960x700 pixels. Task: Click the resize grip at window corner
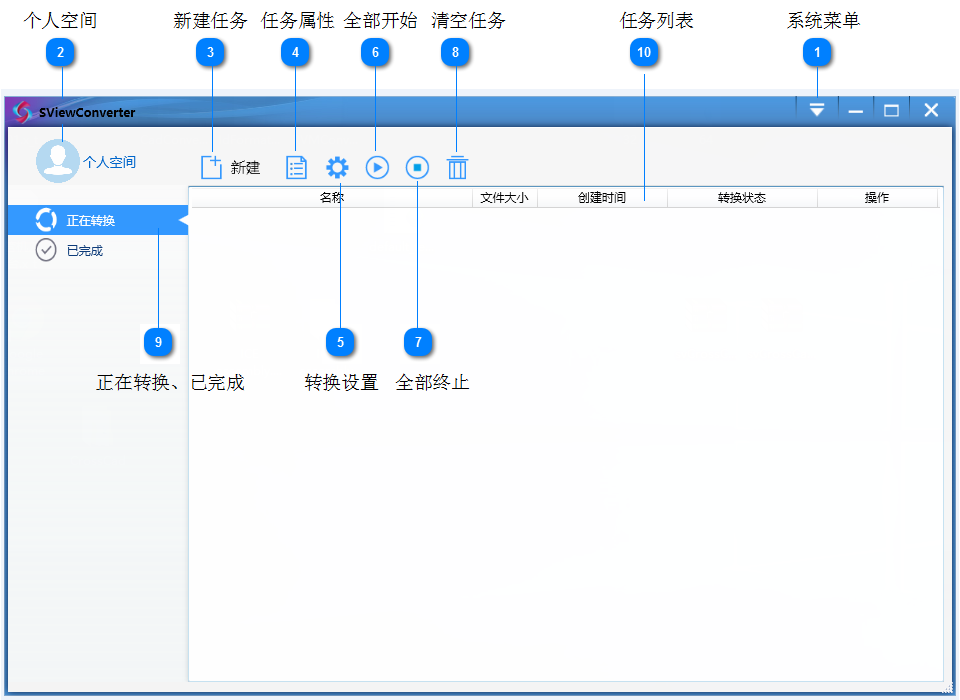click(x=946, y=687)
